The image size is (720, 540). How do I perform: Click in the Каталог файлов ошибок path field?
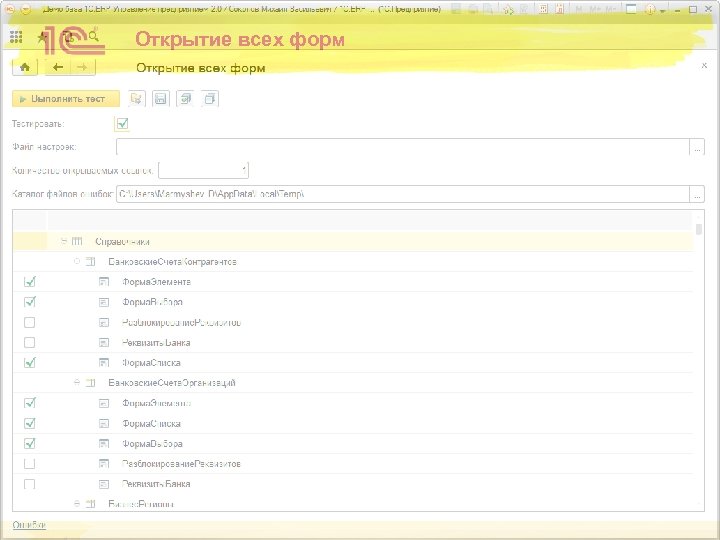coord(403,194)
